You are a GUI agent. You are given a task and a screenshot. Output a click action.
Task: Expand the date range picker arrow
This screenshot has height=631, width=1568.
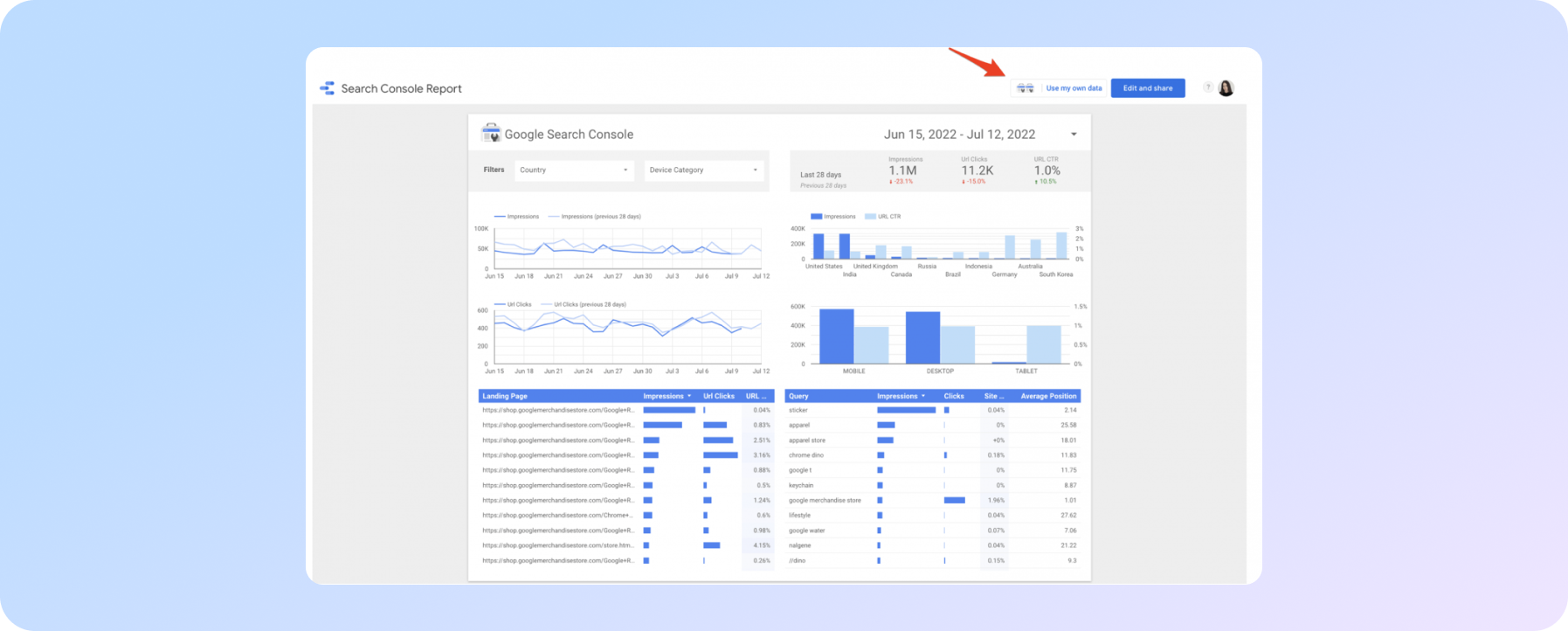click(1074, 135)
